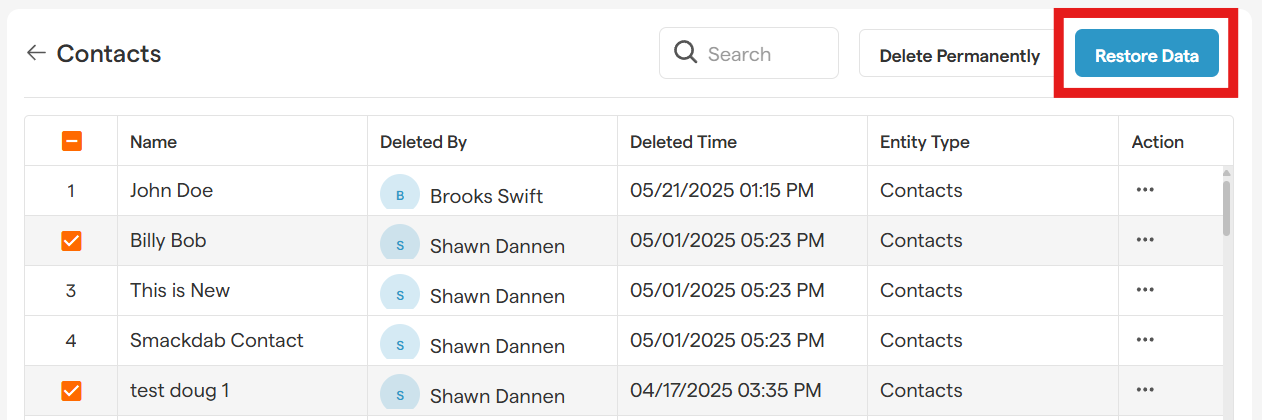The width and height of the screenshot is (1262, 420).
Task: Click the table vertical scrollbar thumb
Action: tap(1227, 207)
